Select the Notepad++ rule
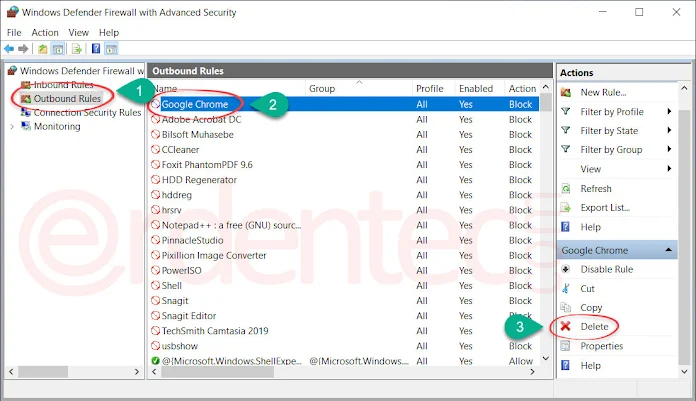This screenshot has width=696, height=401. [x=344, y=225]
